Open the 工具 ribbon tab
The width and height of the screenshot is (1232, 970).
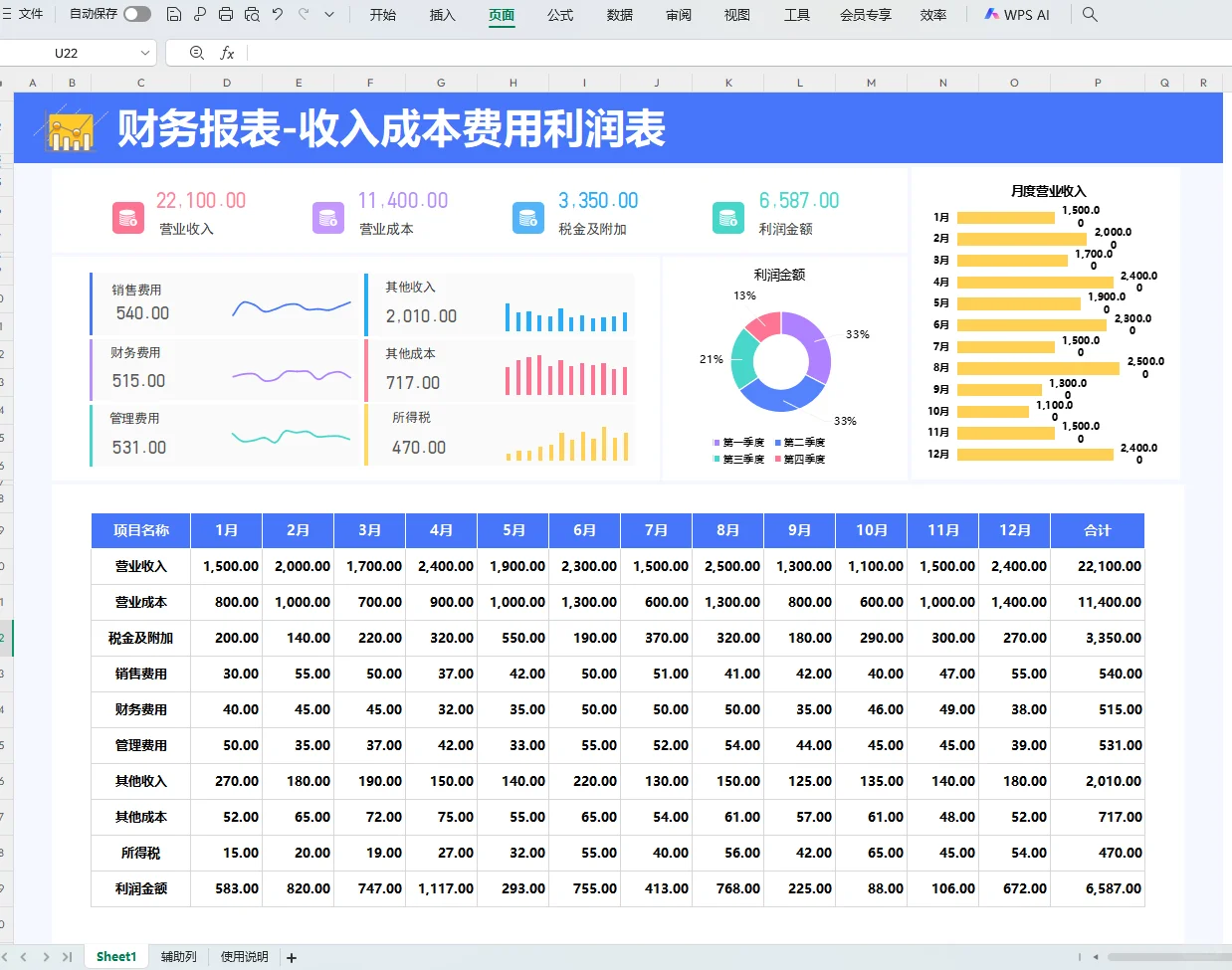tap(797, 15)
